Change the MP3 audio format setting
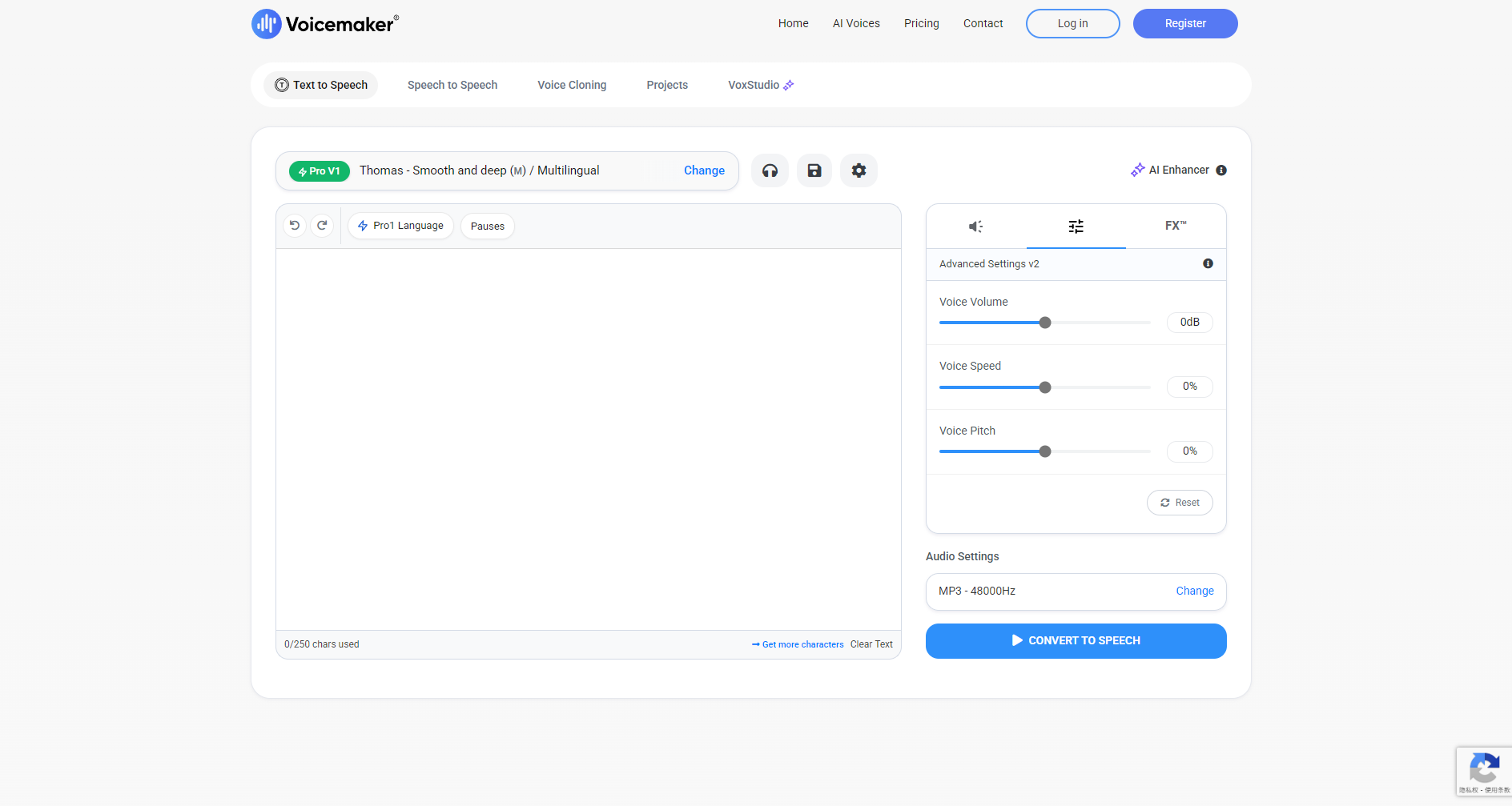 (x=1194, y=591)
